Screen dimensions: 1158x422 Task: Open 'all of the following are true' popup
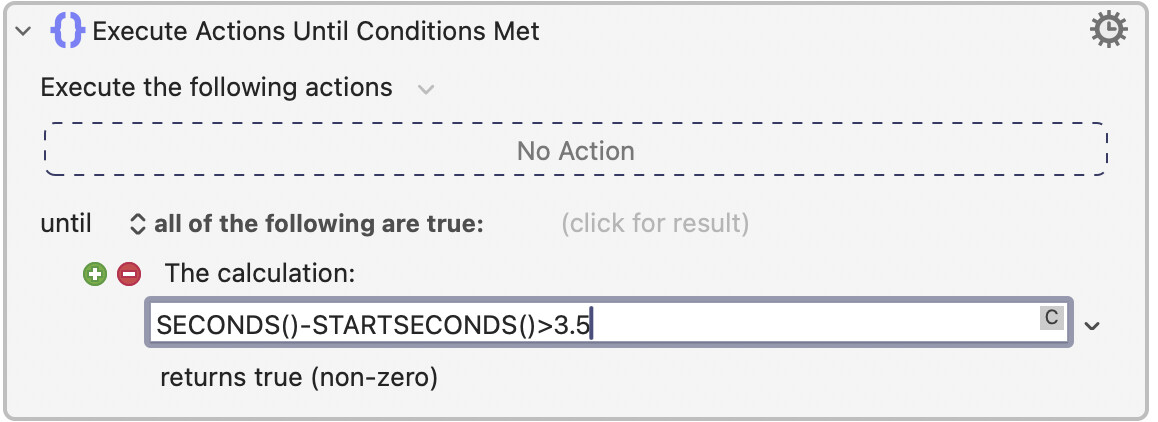[318, 223]
